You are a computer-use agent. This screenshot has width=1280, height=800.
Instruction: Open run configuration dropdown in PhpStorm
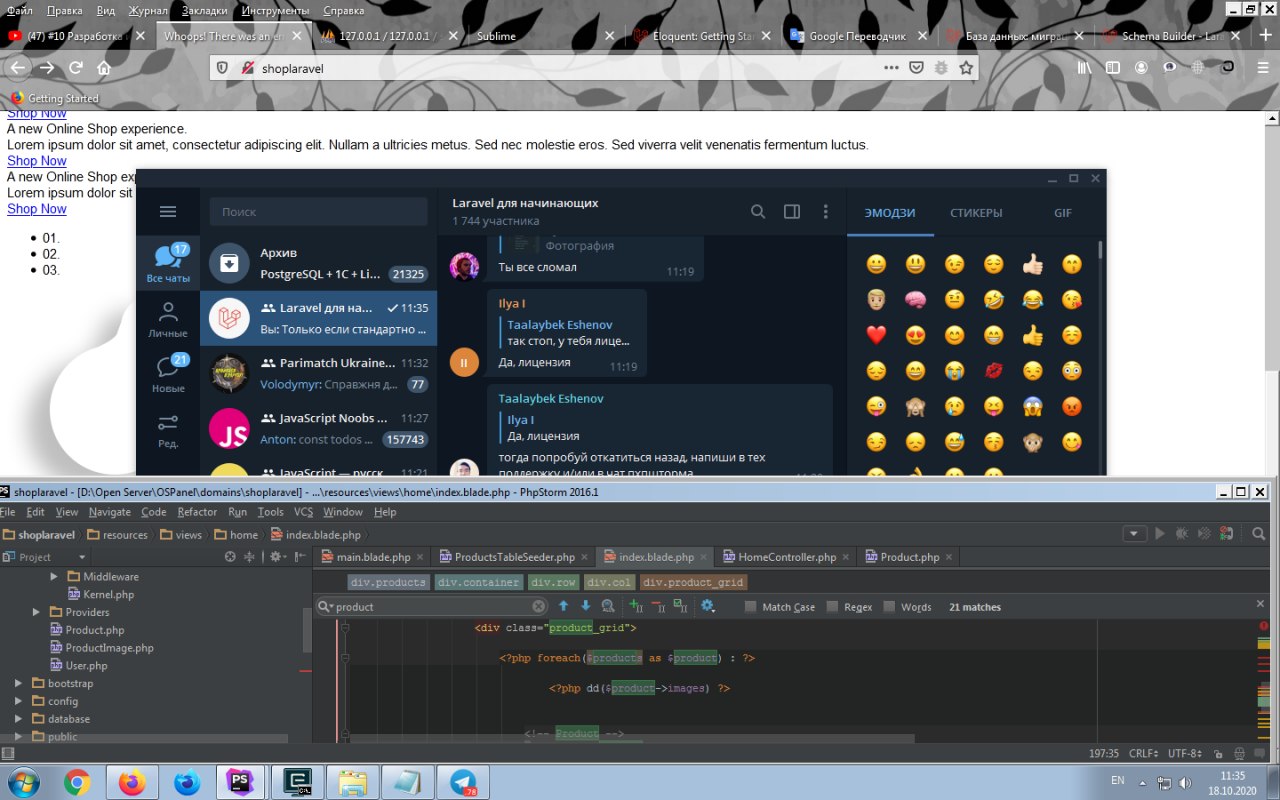(x=1133, y=534)
